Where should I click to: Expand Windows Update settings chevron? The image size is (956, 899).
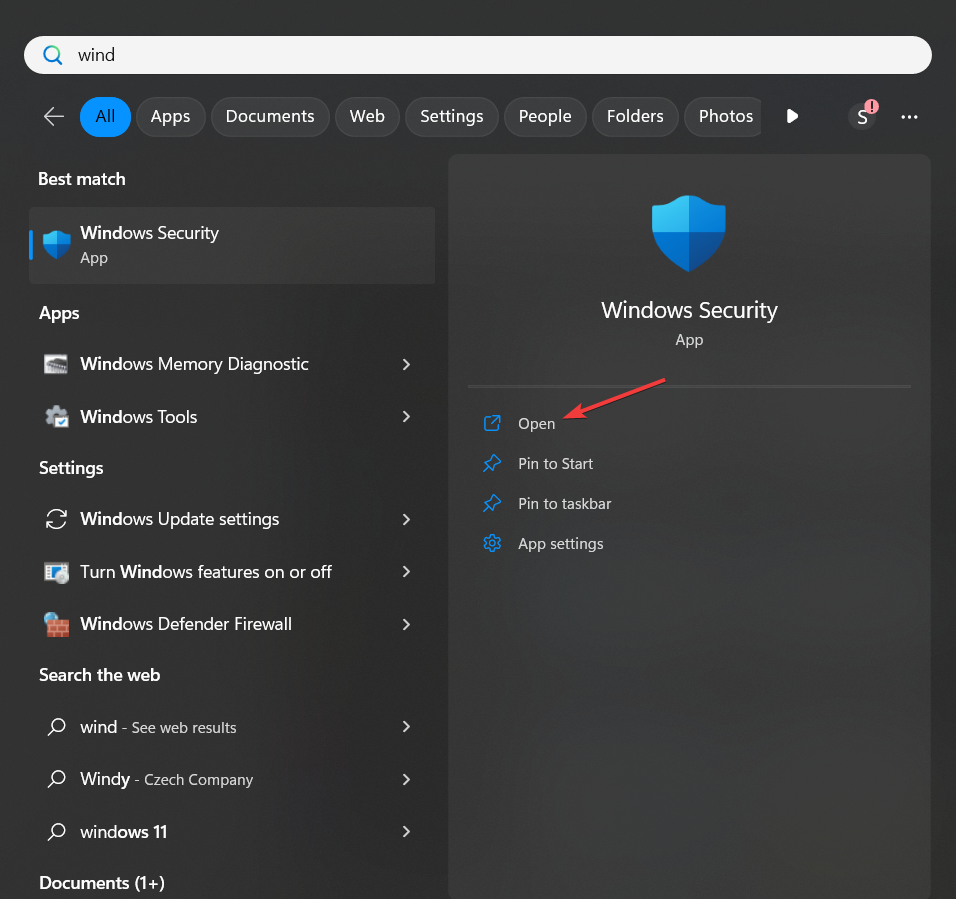pos(406,519)
